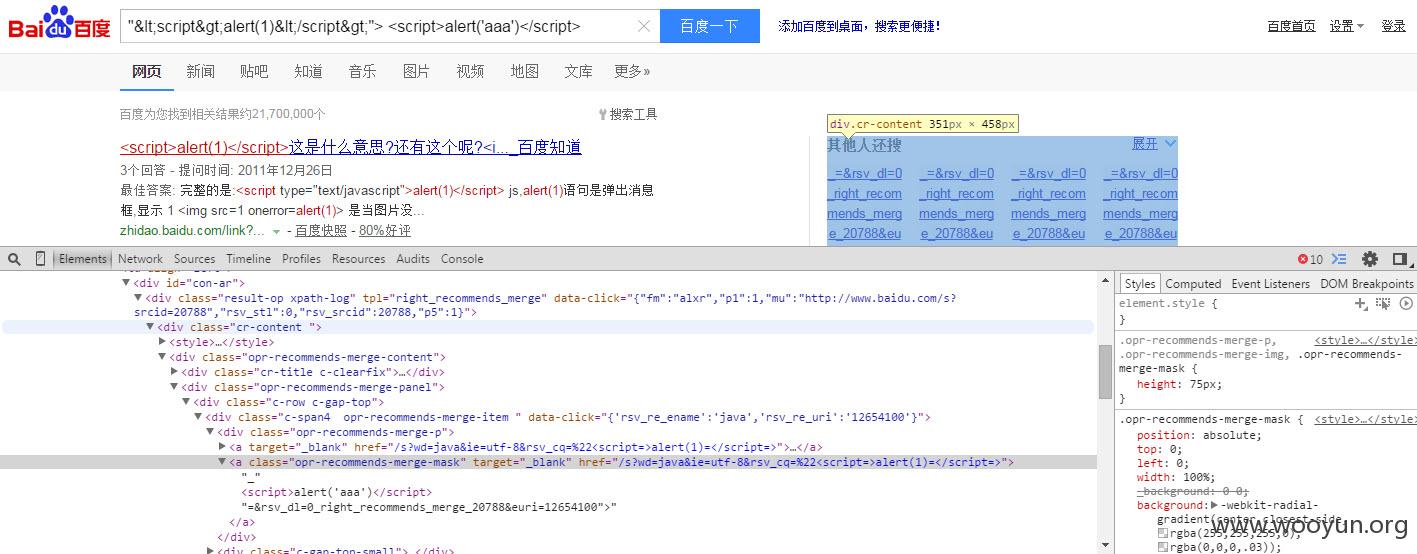Collapse the div class="cr-content" node
This screenshot has width=1417, height=554.
[x=151, y=327]
